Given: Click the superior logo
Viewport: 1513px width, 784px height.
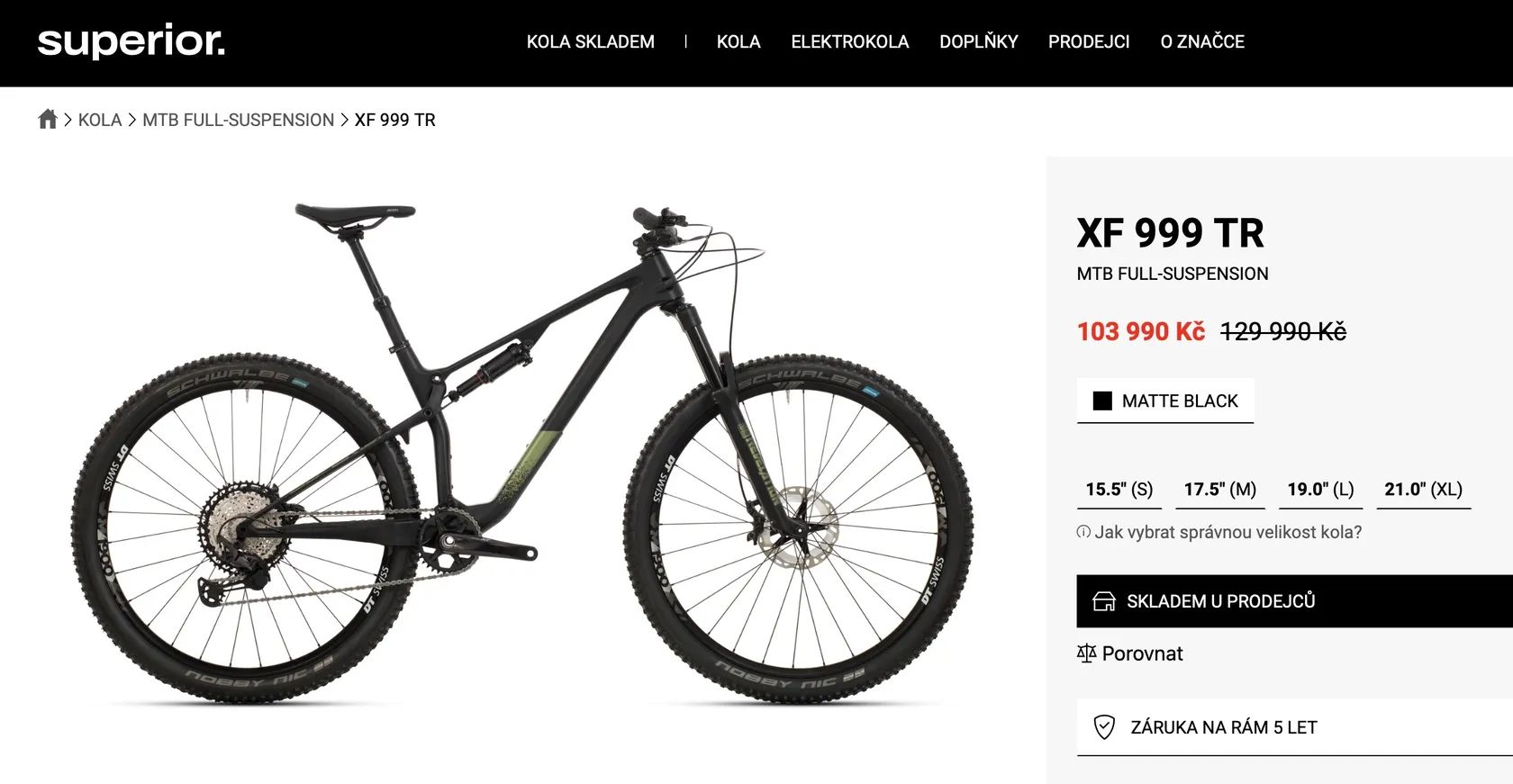Looking at the screenshot, I should [x=131, y=41].
